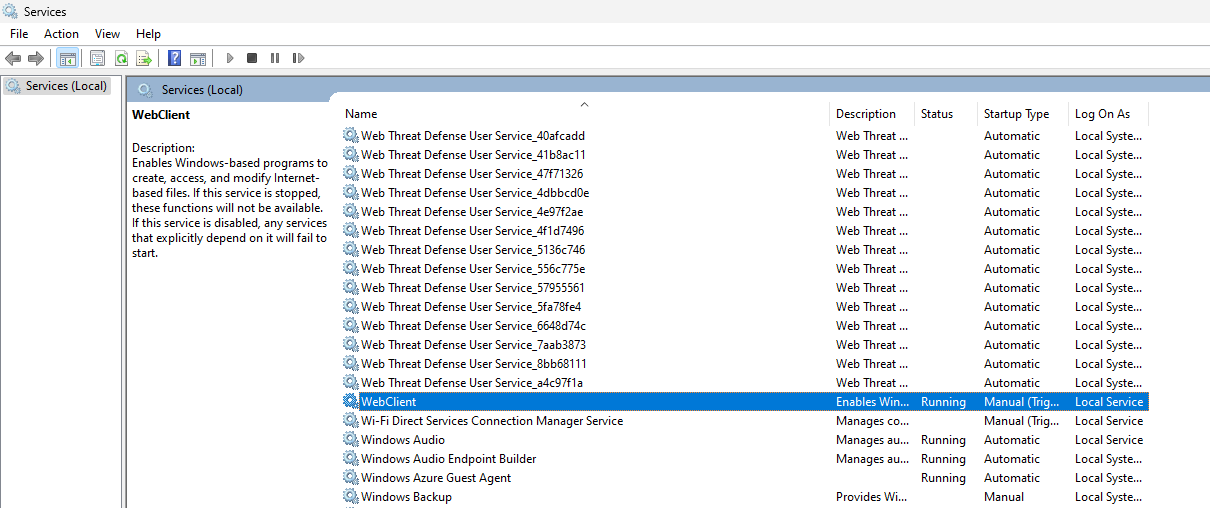Click gear icon of WebClient service
Viewport: 1210px width, 508px height.
pyautogui.click(x=350, y=402)
